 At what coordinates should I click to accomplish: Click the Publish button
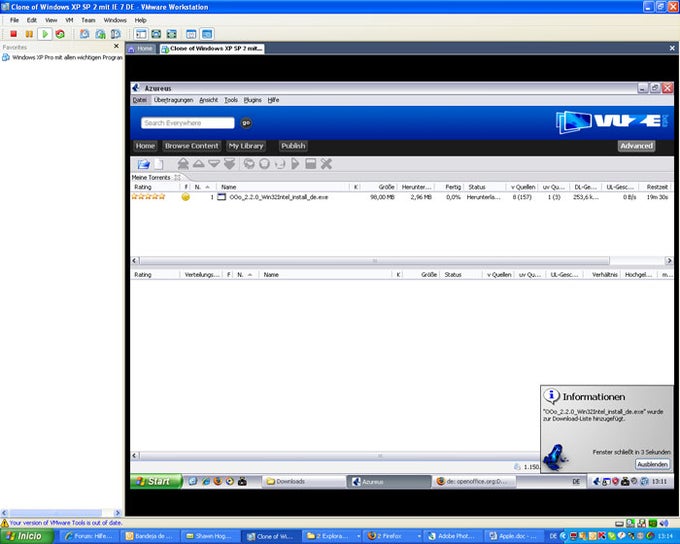pos(293,146)
